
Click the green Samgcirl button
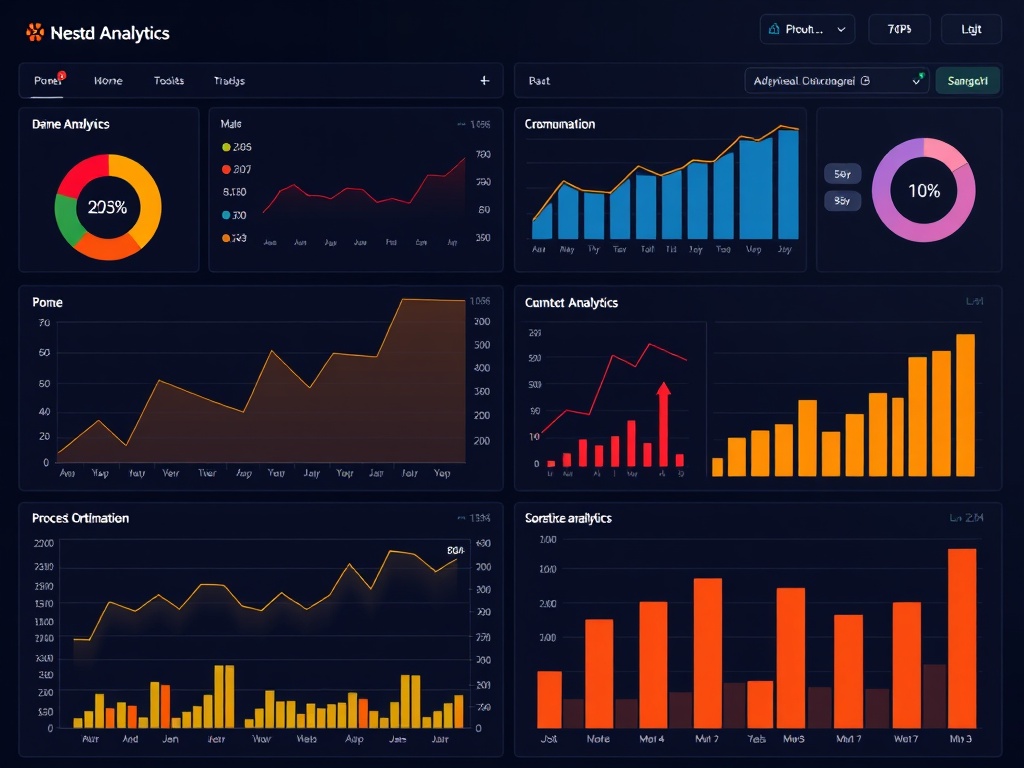pyautogui.click(x=967, y=81)
